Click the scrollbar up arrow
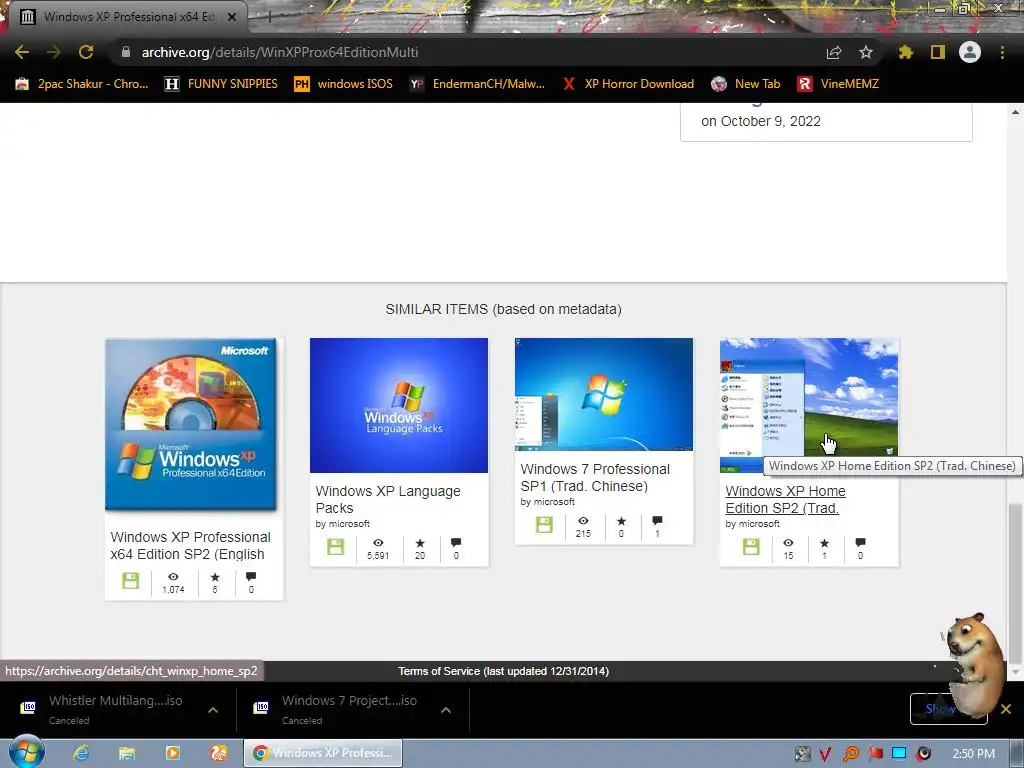This screenshot has width=1024, height=768. click(x=1015, y=112)
